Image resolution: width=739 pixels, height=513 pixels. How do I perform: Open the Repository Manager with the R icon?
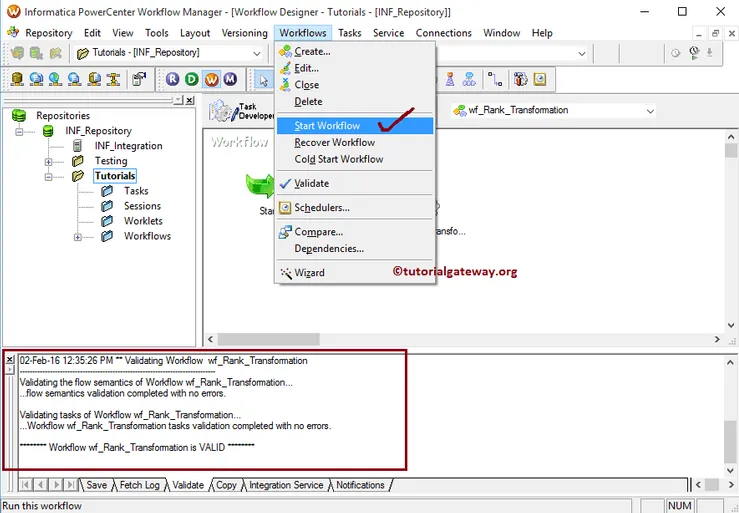pos(172,79)
